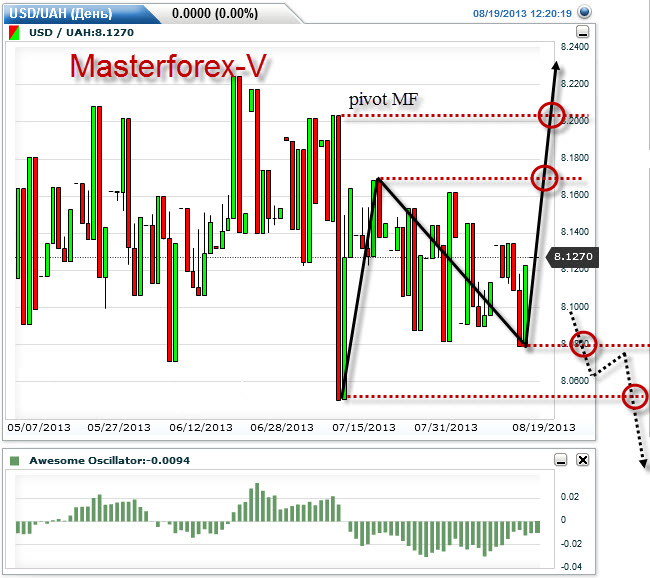Click the current price label 8.1270
The image size is (650, 578).
(572, 257)
